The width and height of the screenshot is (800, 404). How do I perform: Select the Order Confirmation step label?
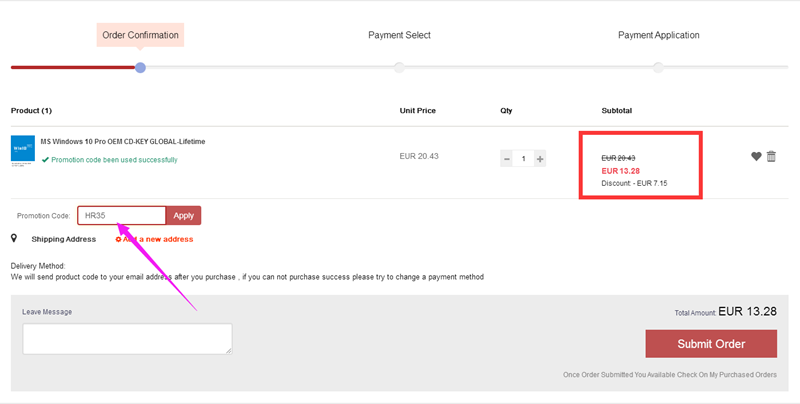point(141,35)
